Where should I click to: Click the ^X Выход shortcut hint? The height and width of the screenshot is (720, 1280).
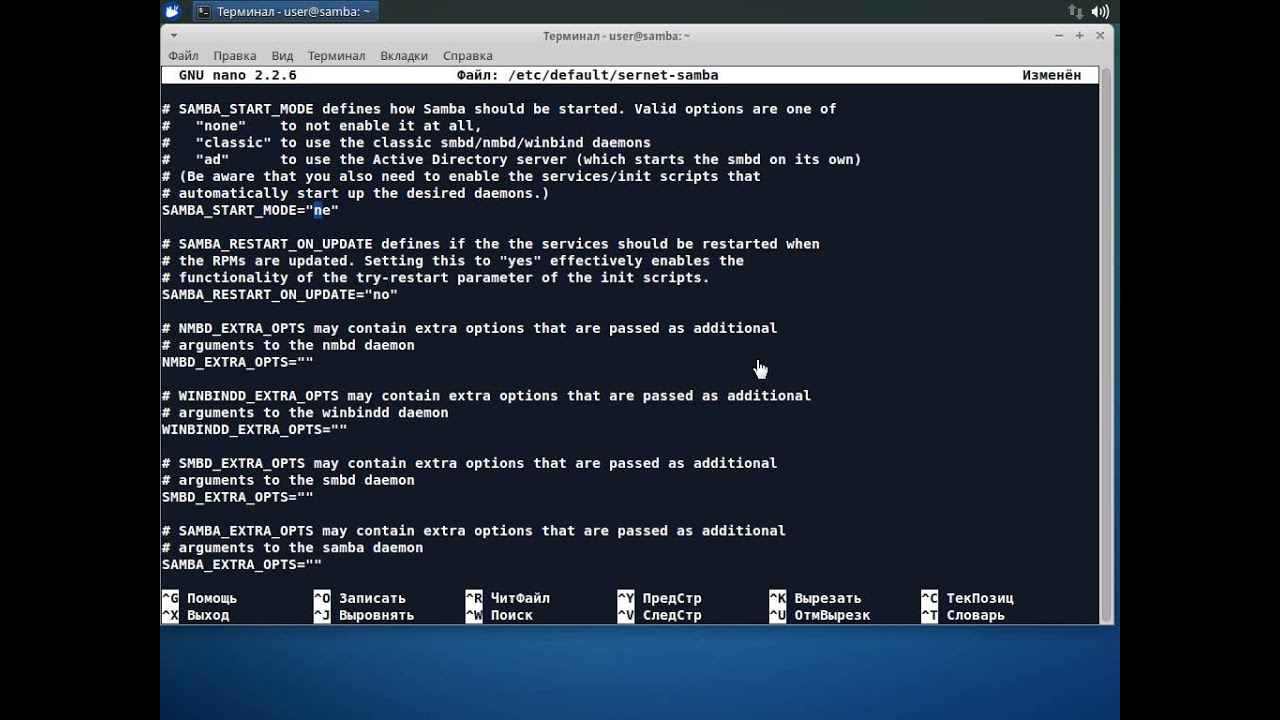(196, 616)
